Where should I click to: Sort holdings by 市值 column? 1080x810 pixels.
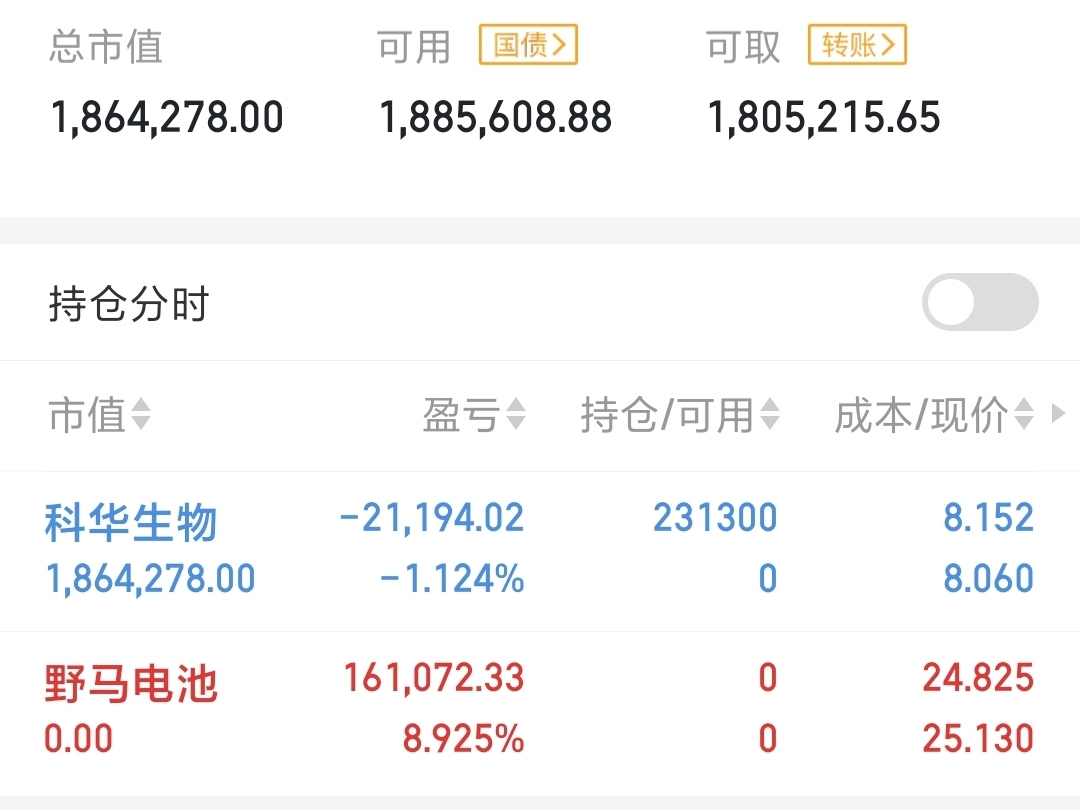click(100, 415)
